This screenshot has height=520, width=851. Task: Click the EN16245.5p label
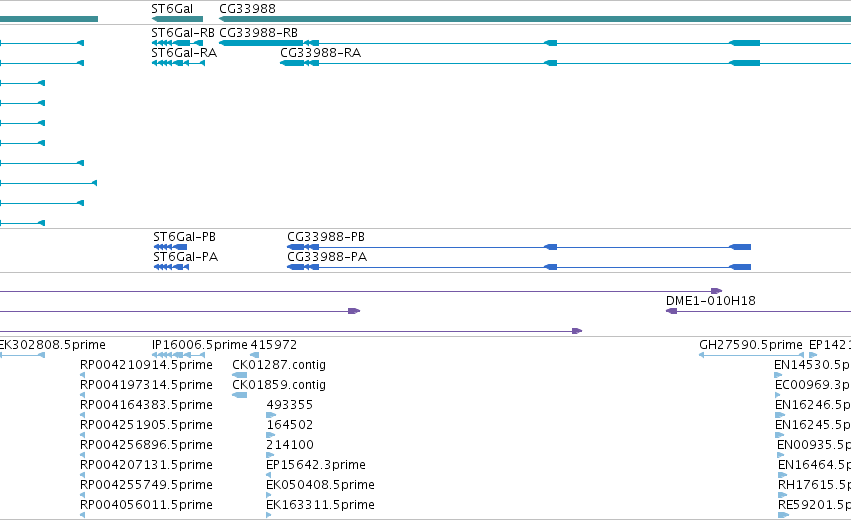(813, 425)
